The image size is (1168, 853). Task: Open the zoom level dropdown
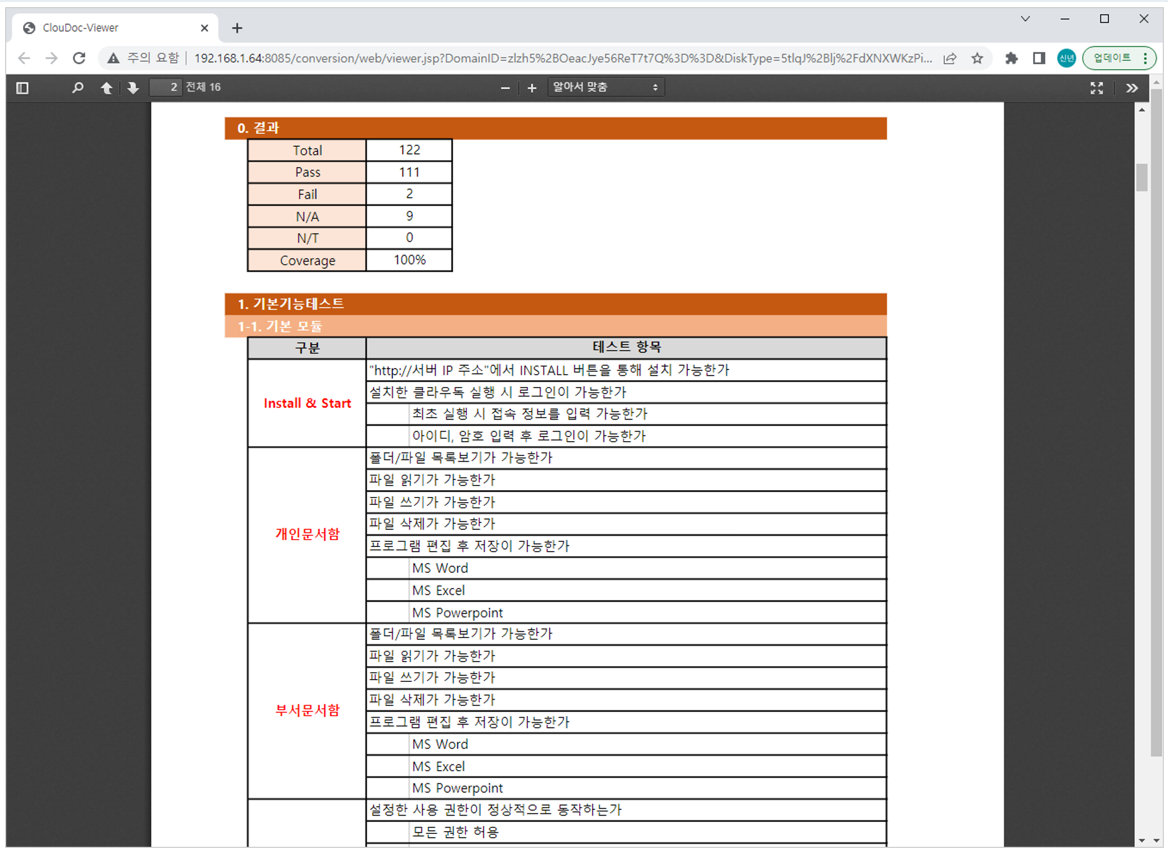click(x=606, y=88)
